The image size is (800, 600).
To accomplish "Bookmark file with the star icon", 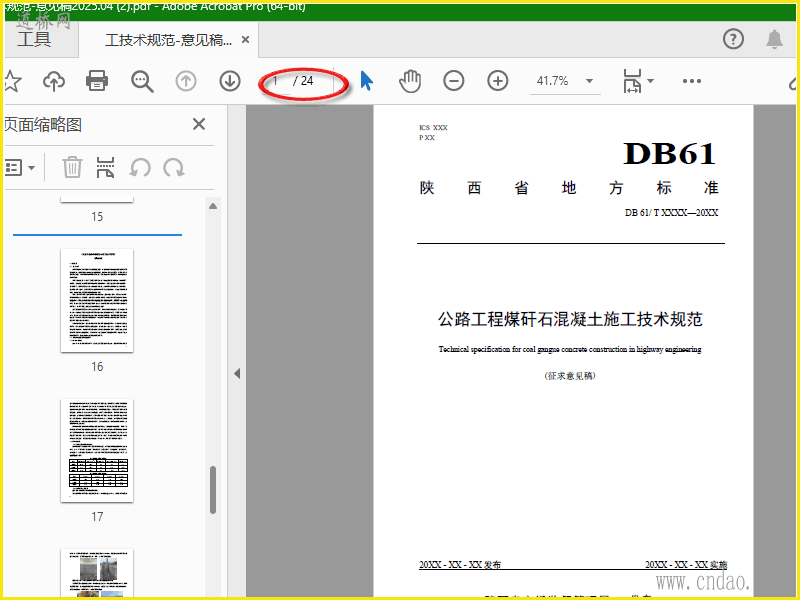I will tap(12, 81).
